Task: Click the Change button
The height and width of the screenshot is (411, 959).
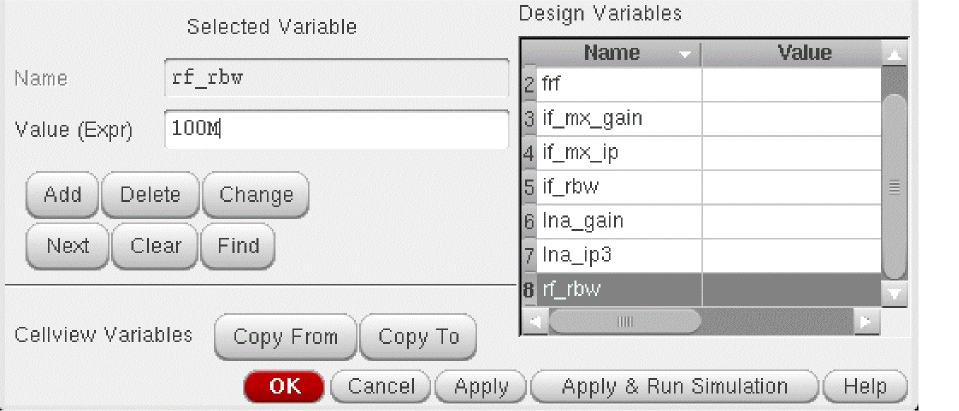Action: pyautogui.click(x=256, y=195)
